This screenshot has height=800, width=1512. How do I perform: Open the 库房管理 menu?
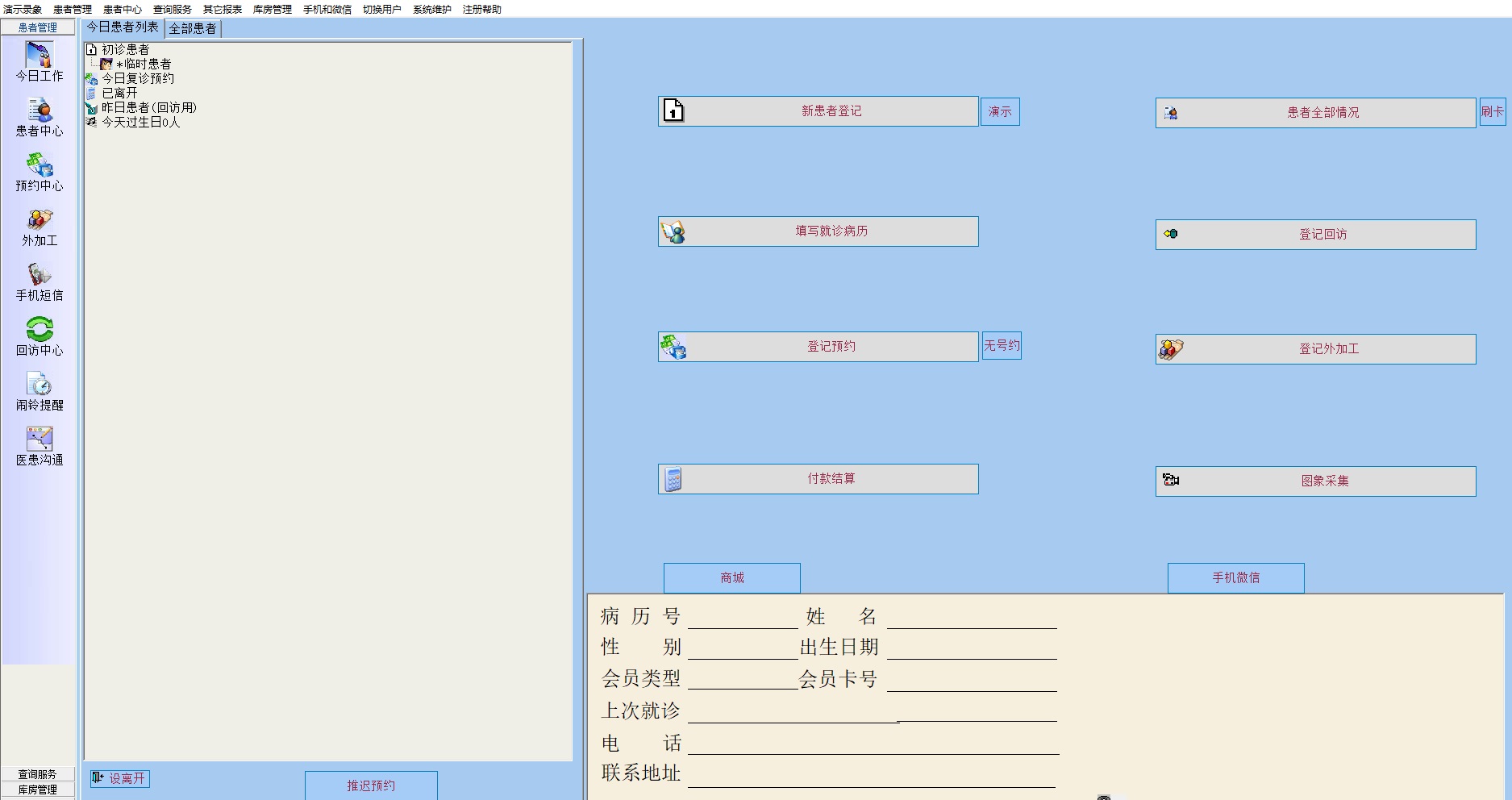click(x=272, y=10)
